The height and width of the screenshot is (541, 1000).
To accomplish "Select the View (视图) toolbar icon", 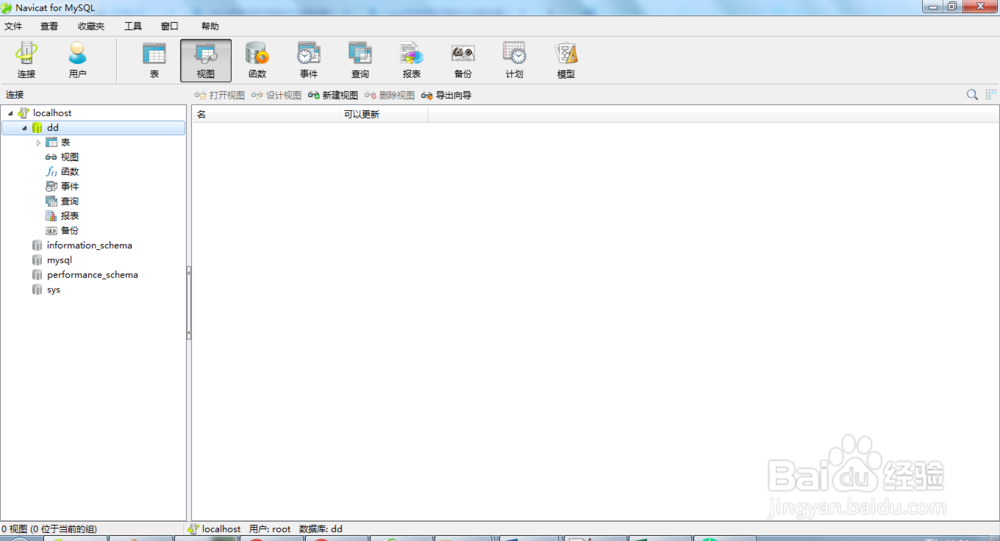I will (x=205, y=60).
